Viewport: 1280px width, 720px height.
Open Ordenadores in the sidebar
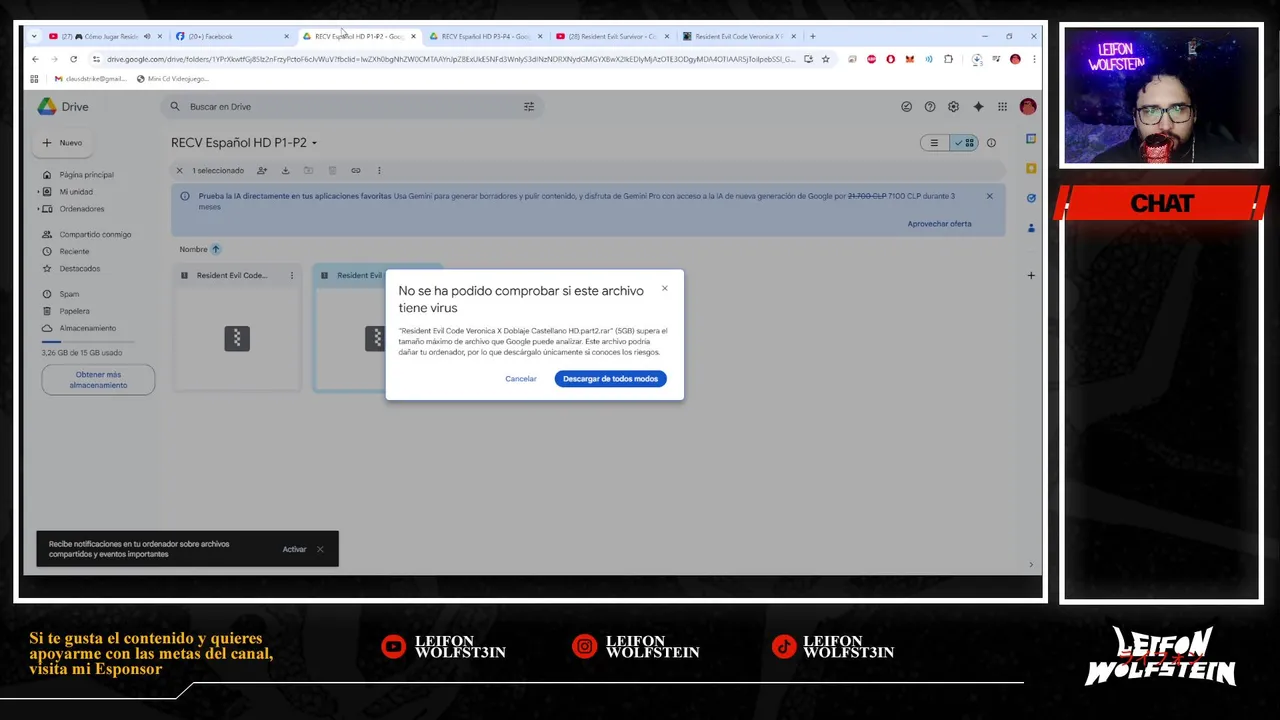point(81,209)
